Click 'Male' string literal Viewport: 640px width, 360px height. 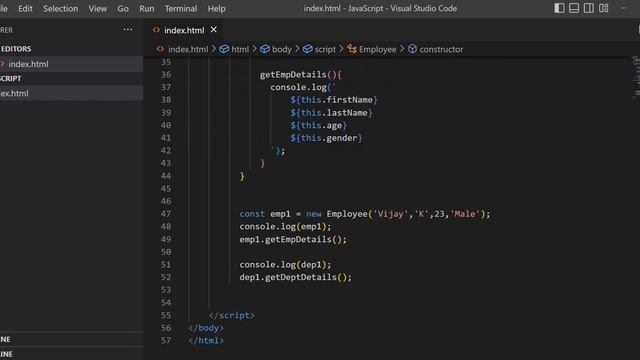(x=464, y=214)
